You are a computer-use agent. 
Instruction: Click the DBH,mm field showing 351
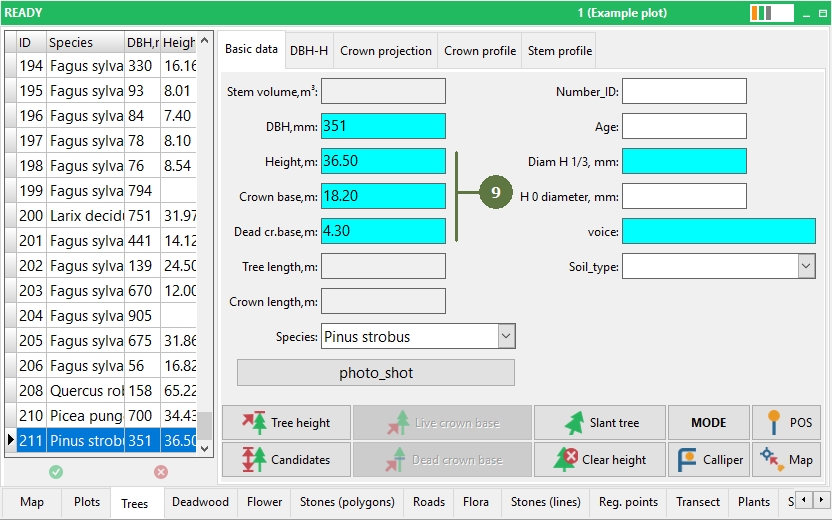pyautogui.click(x=383, y=126)
